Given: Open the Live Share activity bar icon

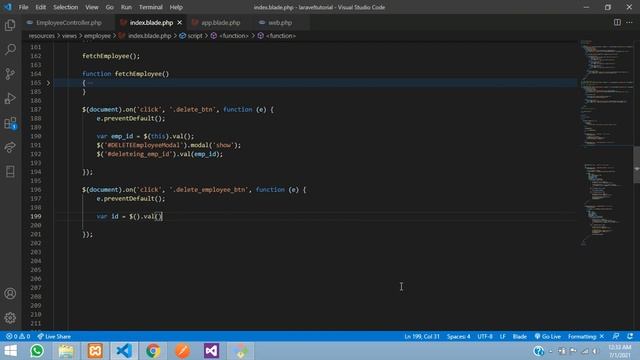Looking at the screenshot, I should [x=10, y=147].
